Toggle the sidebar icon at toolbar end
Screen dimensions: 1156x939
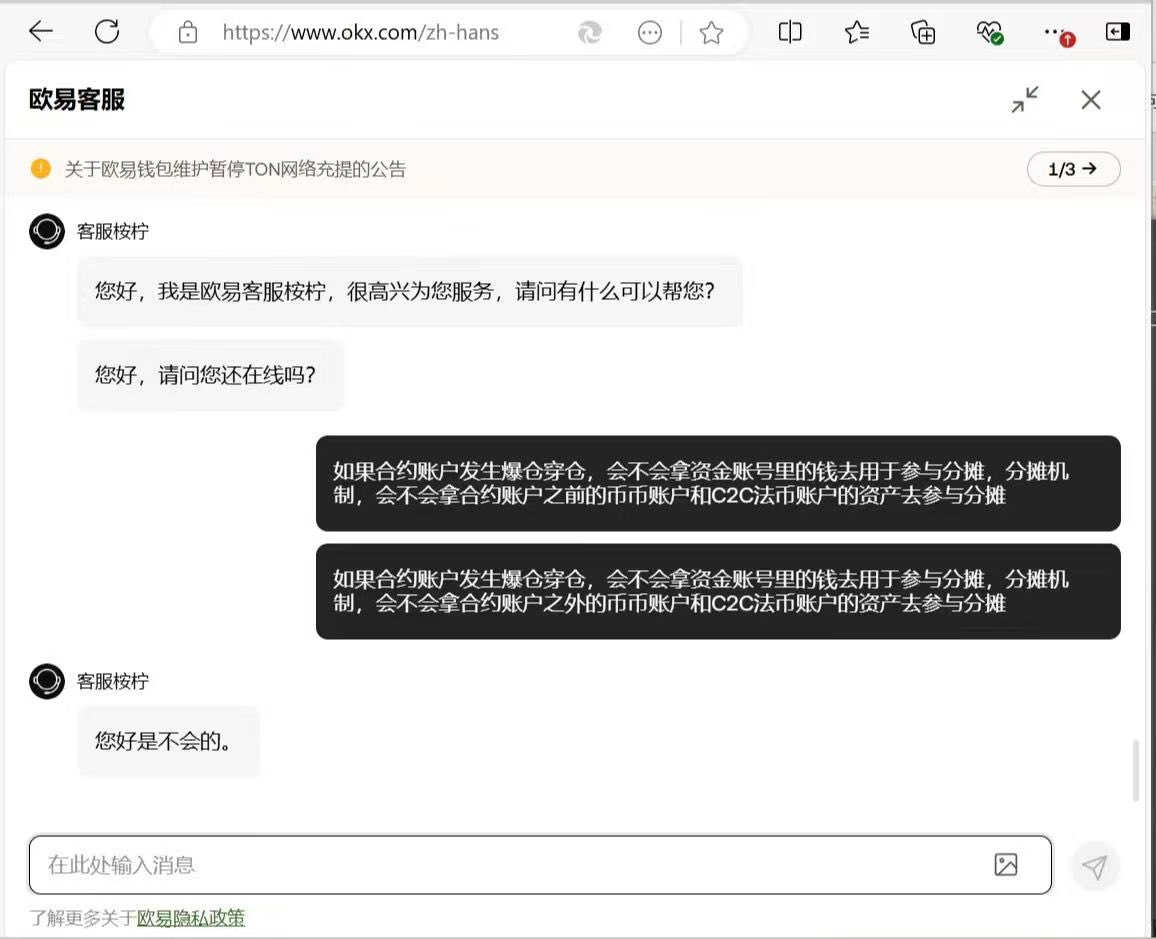coord(1118,31)
